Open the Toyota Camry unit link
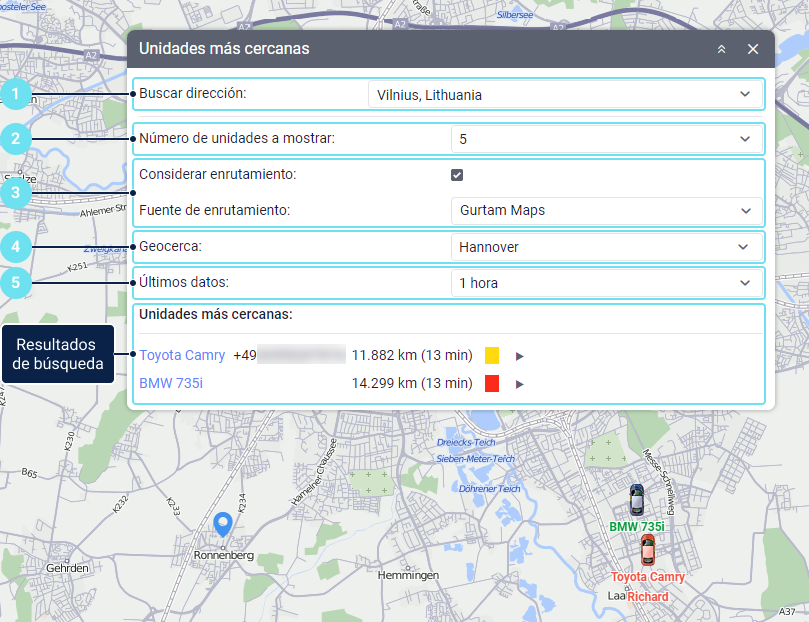 click(182, 355)
